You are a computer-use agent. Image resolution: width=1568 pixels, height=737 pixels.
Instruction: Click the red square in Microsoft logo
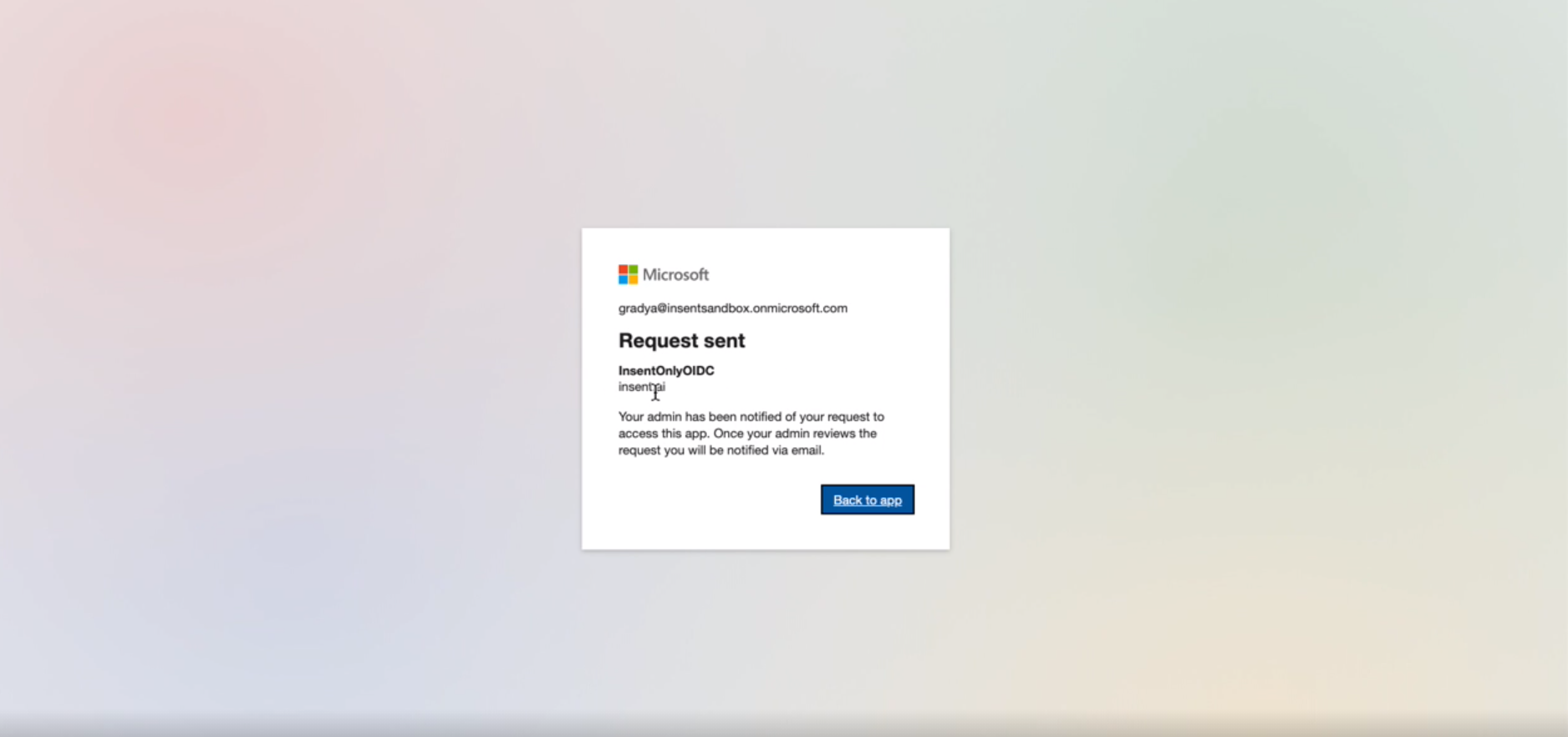(x=623, y=269)
